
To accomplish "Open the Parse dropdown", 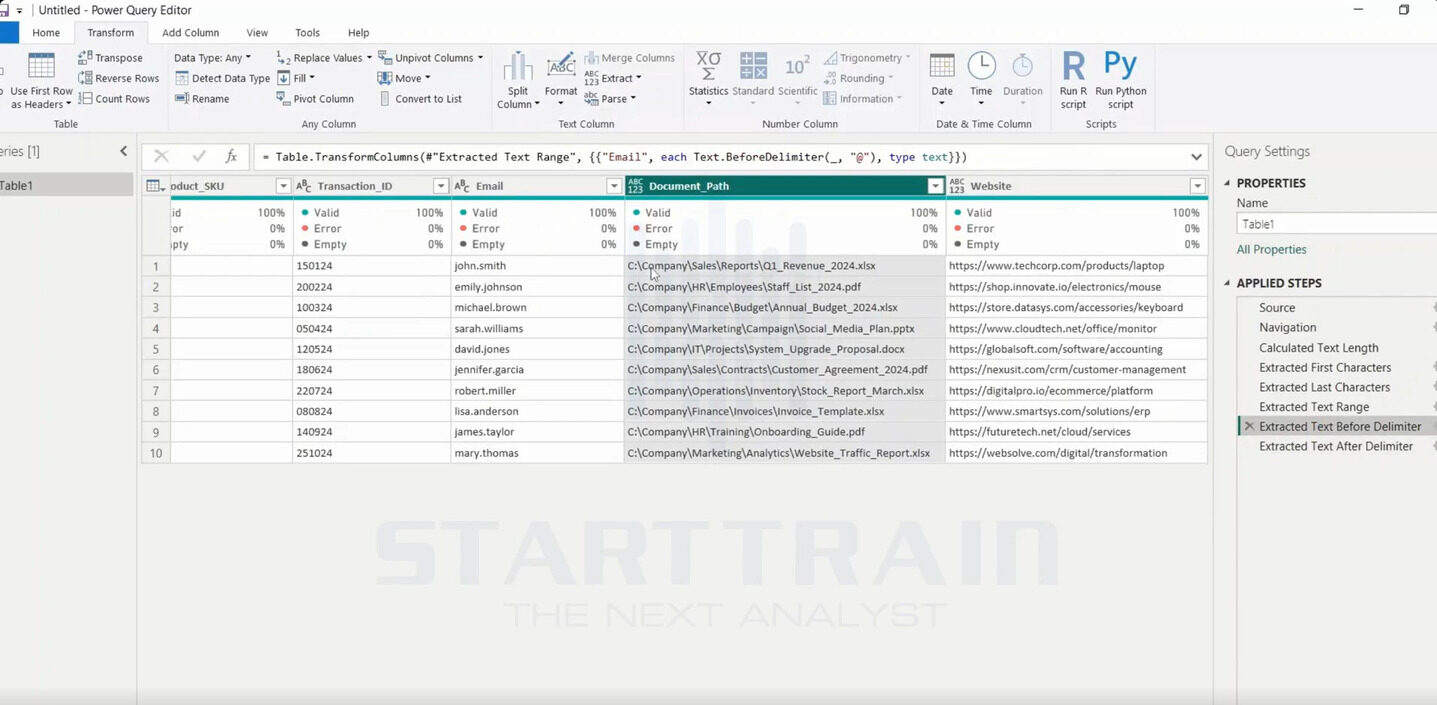I will pos(610,99).
